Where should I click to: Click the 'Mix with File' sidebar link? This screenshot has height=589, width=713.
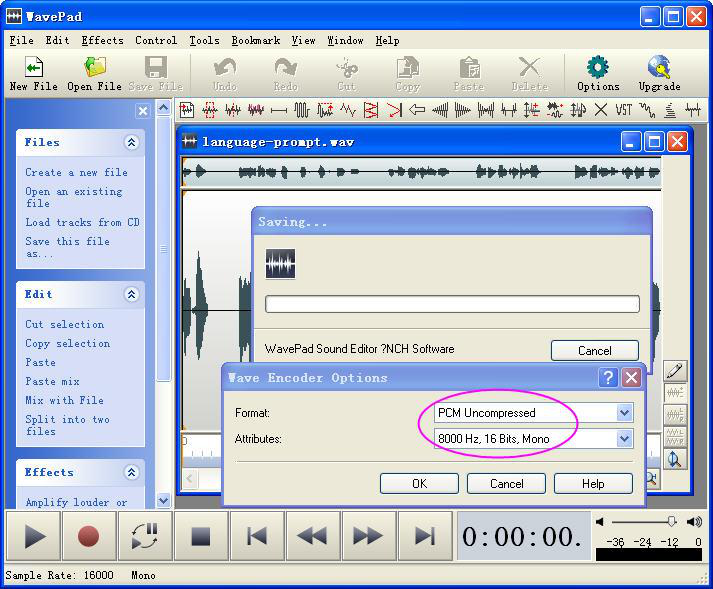click(x=65, y=401)
